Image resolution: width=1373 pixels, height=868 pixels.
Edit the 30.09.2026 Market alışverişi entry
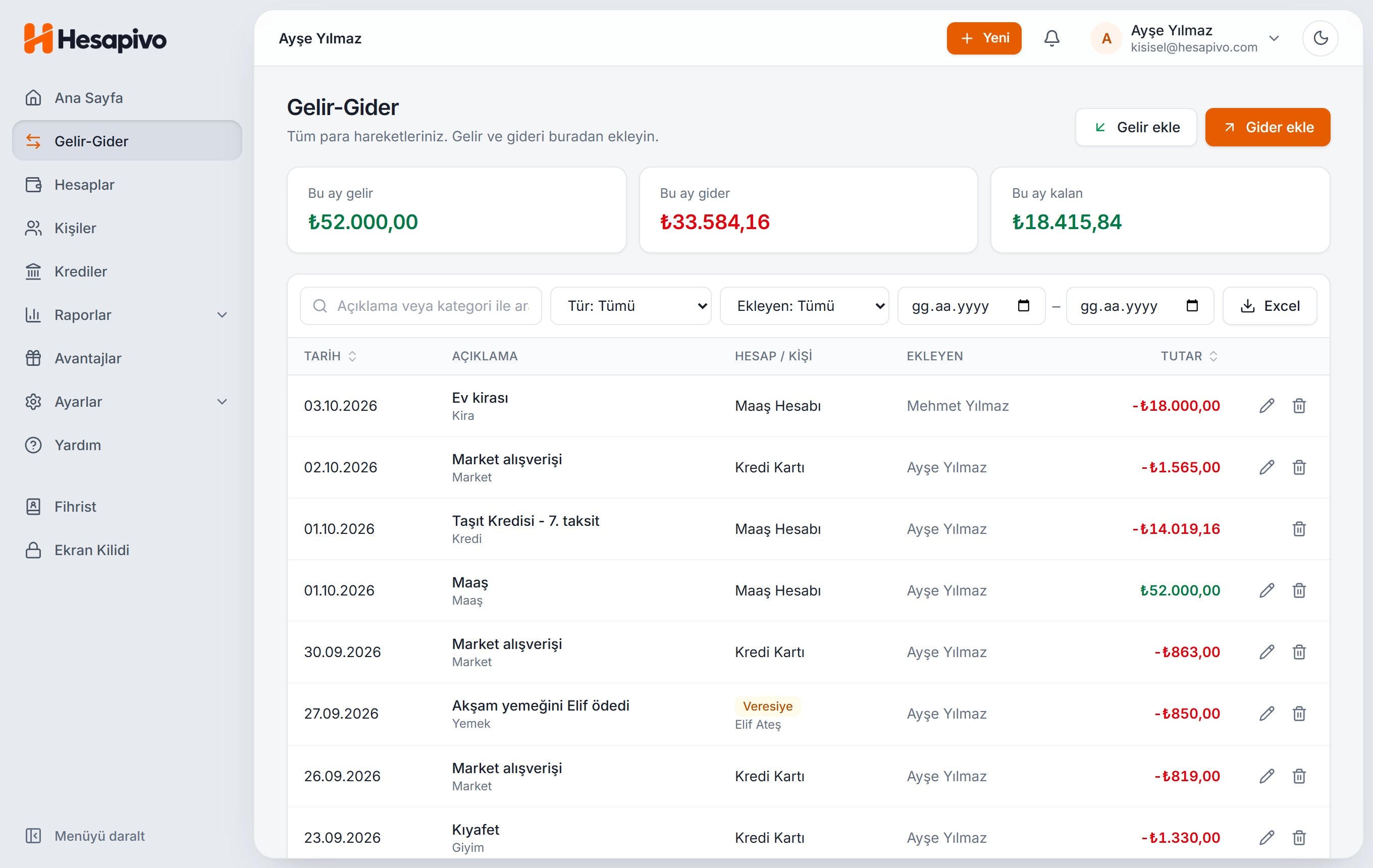tap(1266, 652)
